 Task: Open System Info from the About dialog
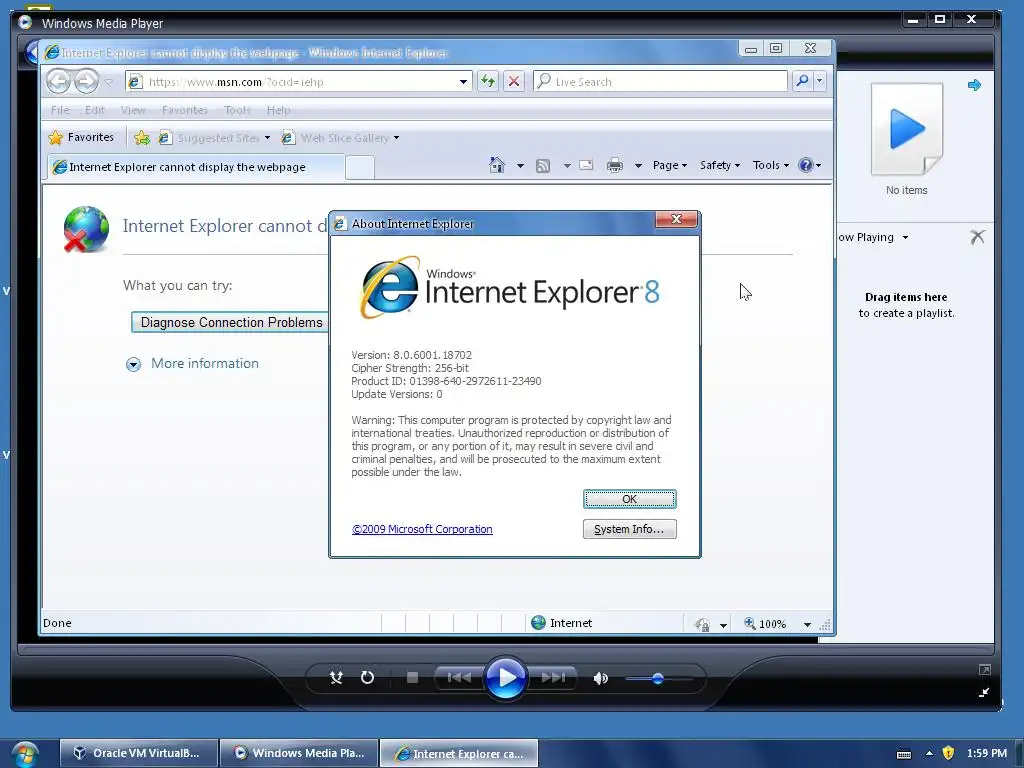[x=630, y=529]
